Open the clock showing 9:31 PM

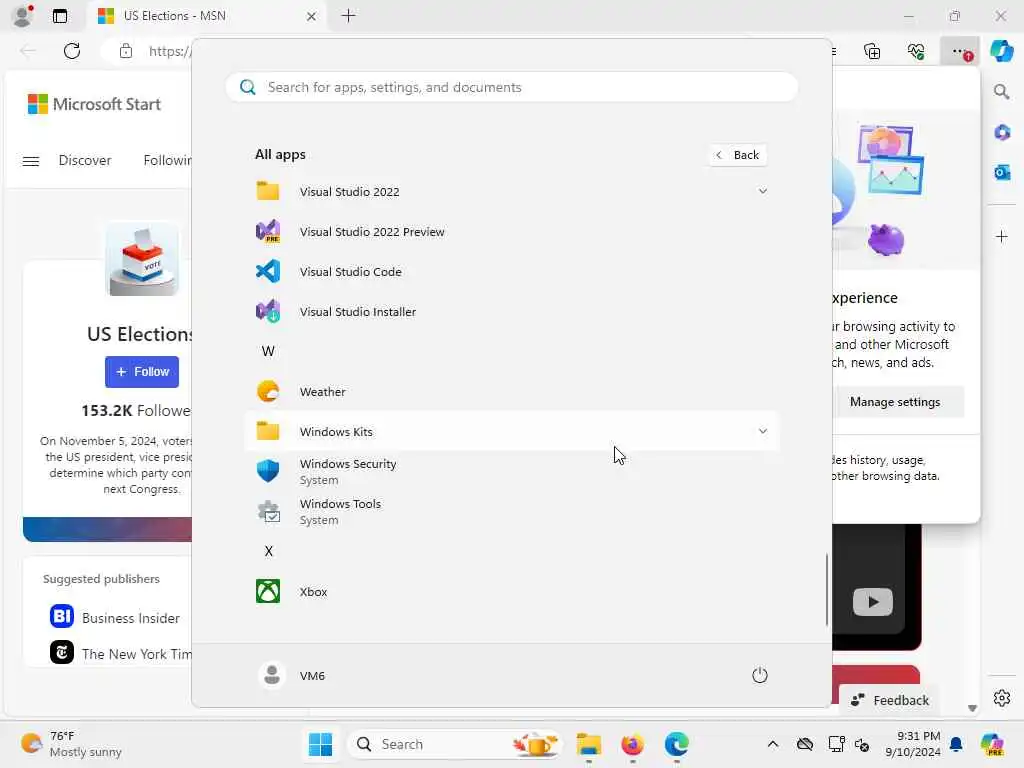coord(913,744)
